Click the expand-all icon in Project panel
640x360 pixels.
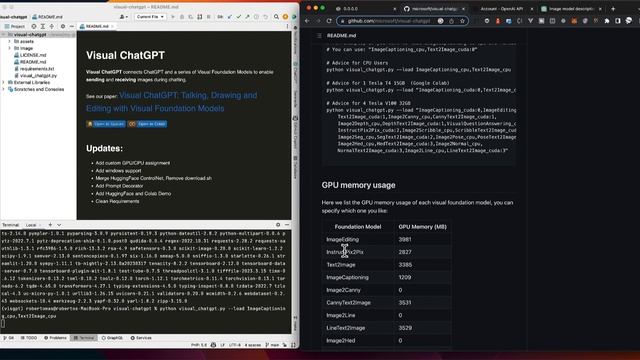click(x=43, y=26)
